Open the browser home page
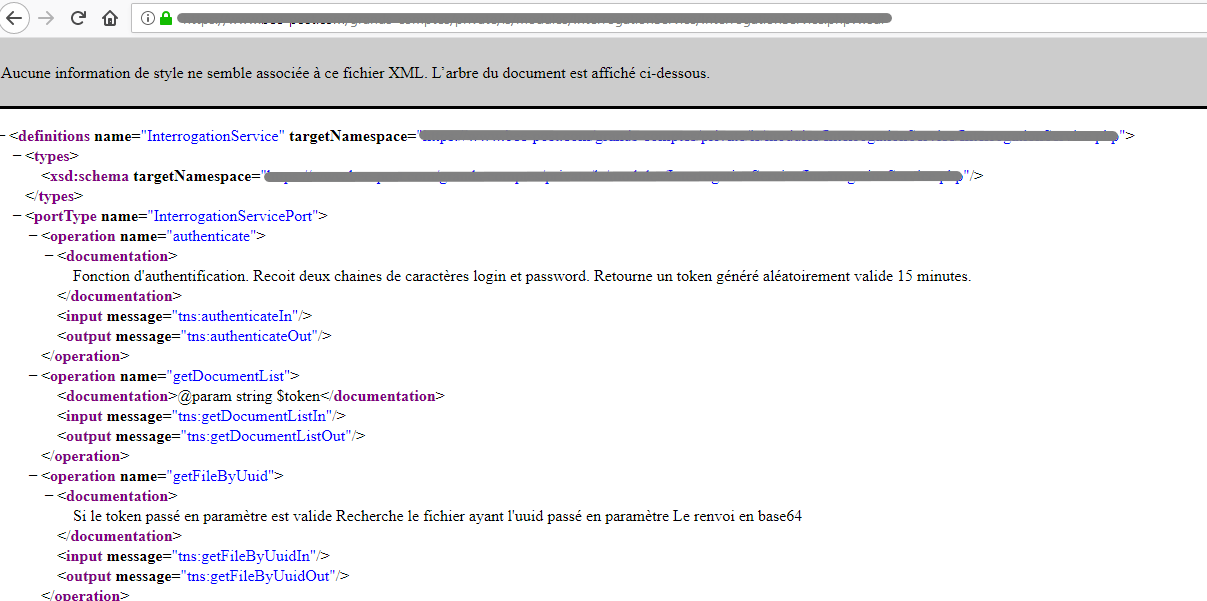 (x=109, y=17)
